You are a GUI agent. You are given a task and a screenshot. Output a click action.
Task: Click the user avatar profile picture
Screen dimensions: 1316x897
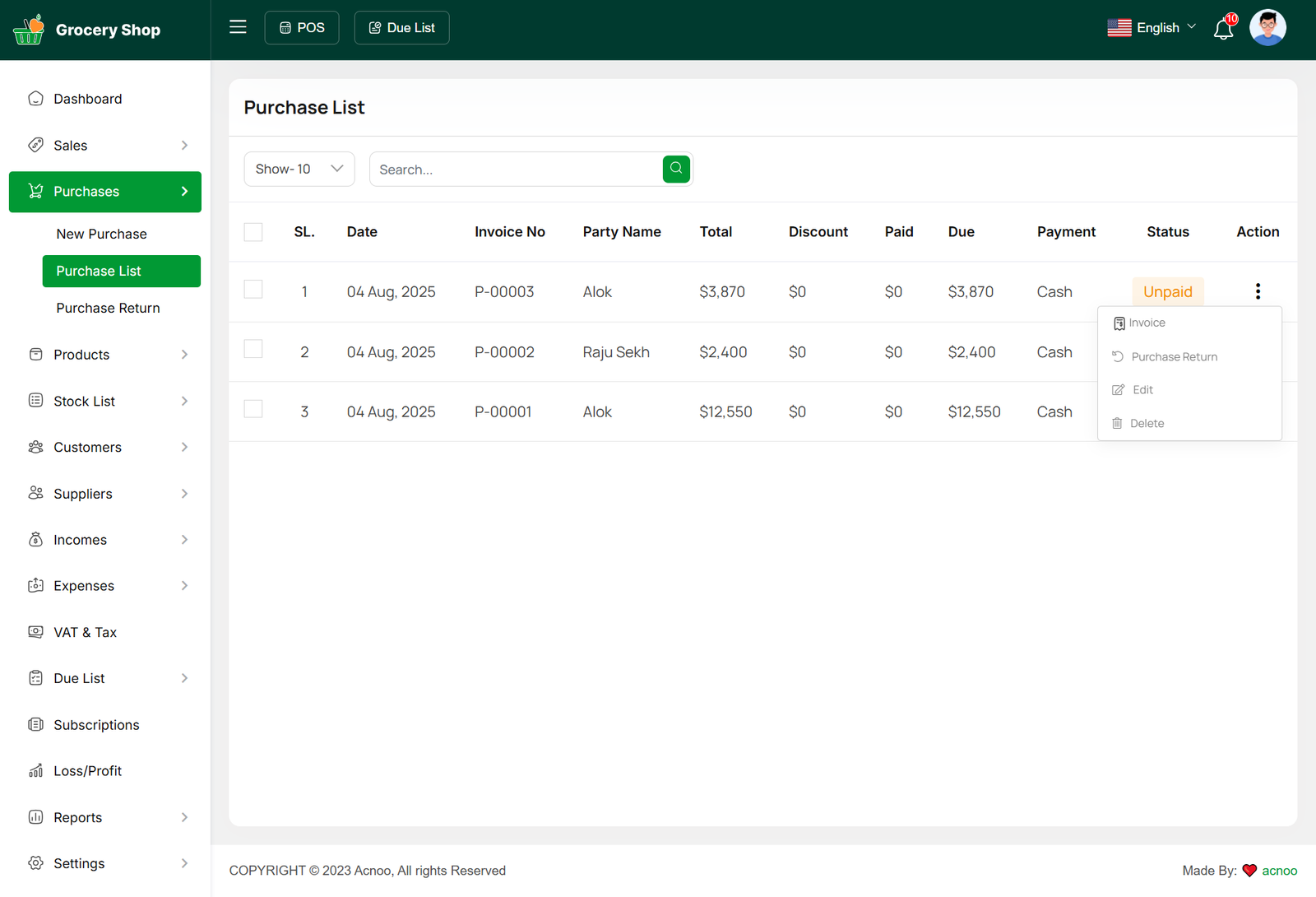[x=1267, y=28]
